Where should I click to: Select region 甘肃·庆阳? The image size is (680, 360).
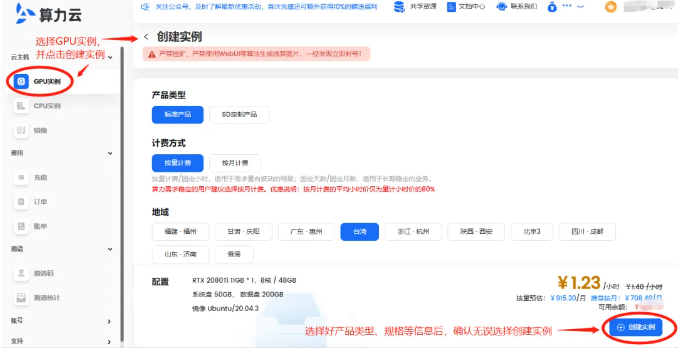[x=244, y=232]
